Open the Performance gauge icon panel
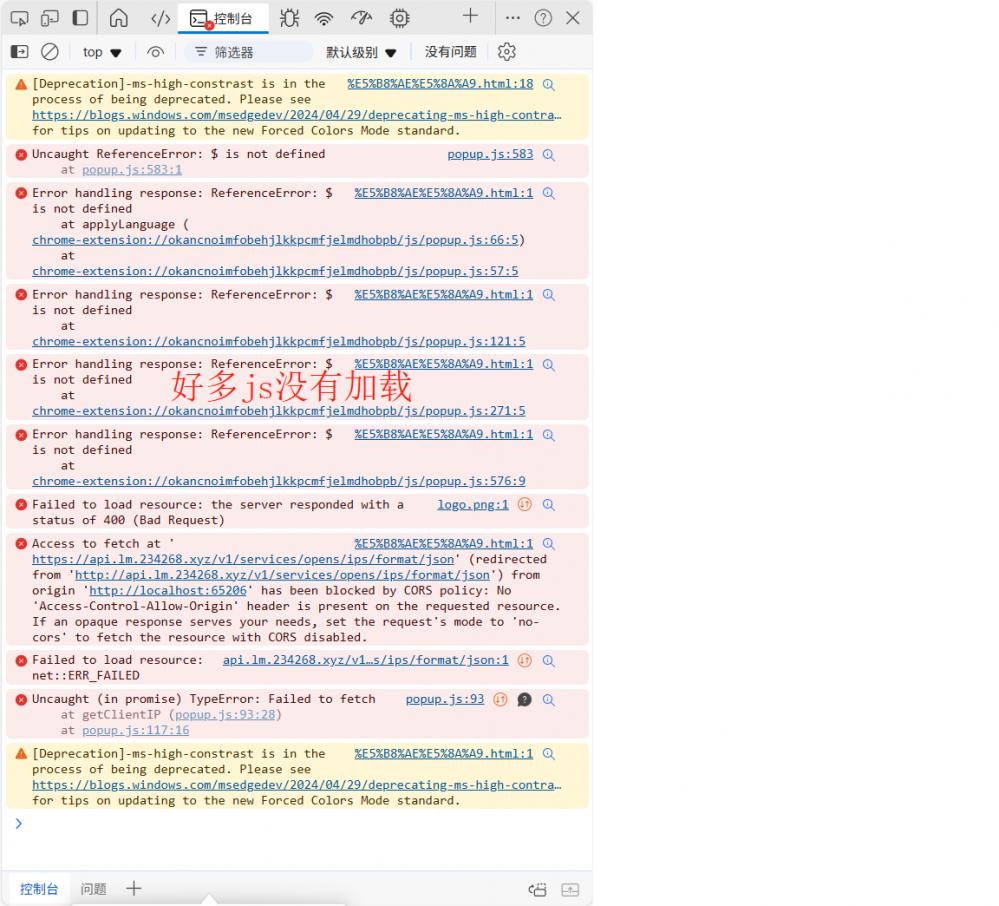Screen dimensions: 999x906 361,18
